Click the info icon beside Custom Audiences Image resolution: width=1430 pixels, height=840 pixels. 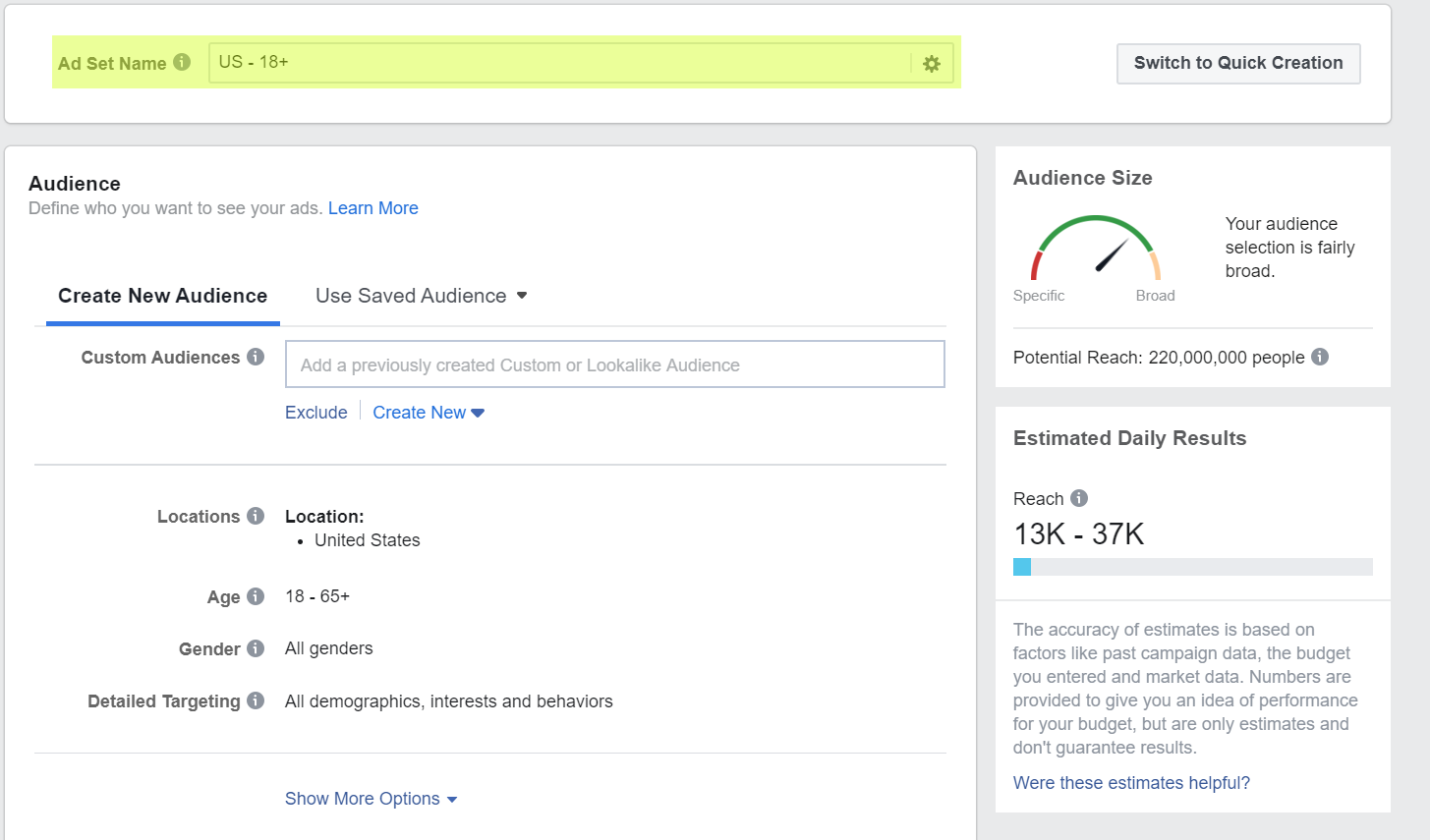pos(256,357)
